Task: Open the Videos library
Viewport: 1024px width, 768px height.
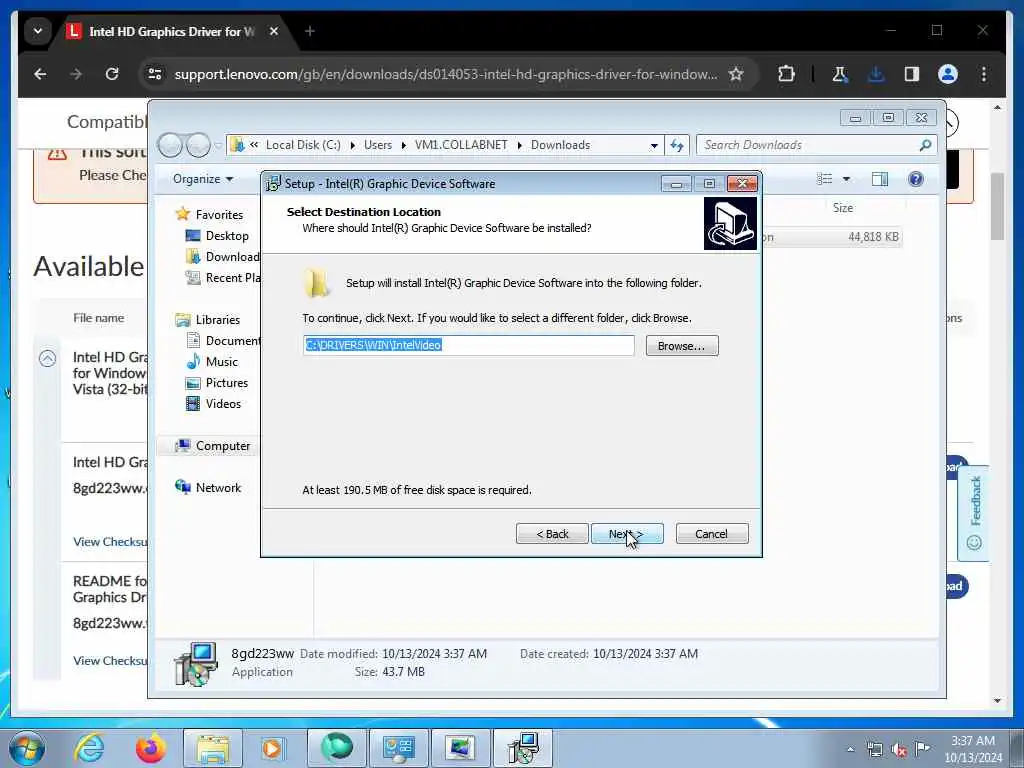Action: click(214, 404)
